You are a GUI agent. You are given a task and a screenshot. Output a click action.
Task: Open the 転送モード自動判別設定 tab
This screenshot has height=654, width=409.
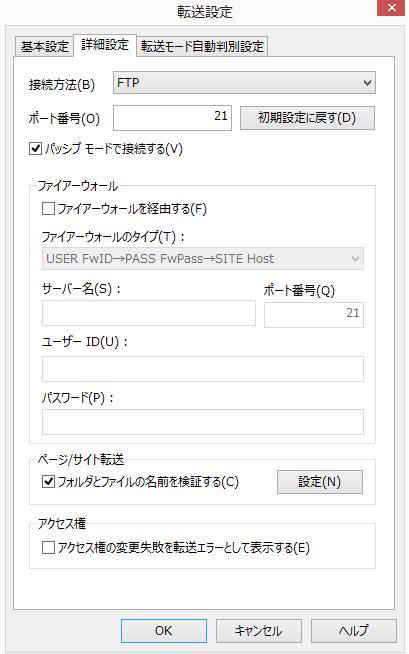pyautogui.click(x=202, y=46)
